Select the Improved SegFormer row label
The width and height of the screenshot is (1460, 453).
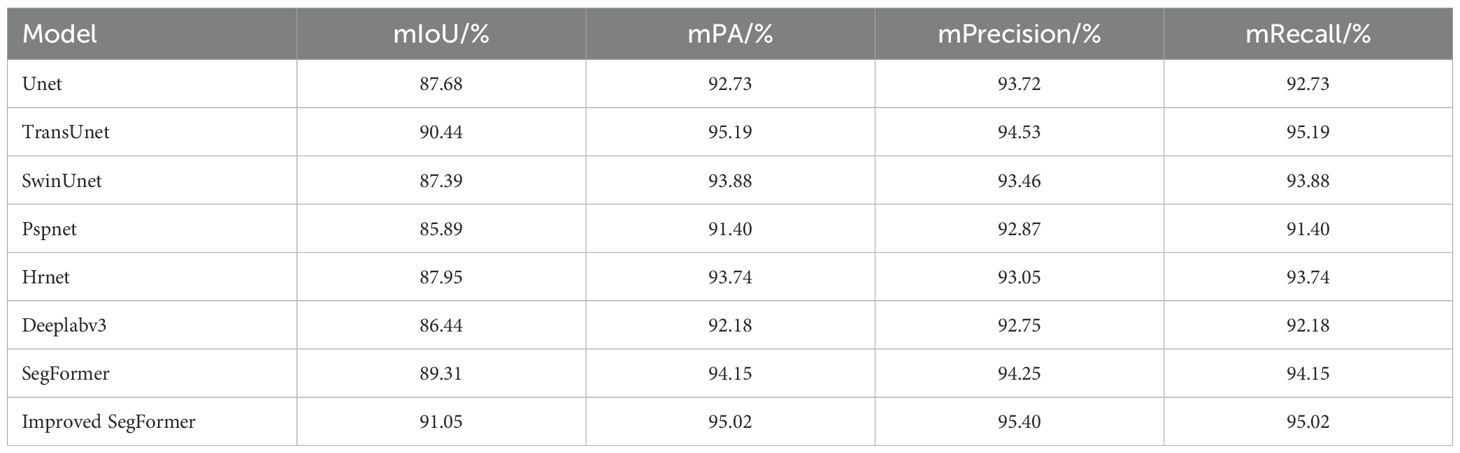click(x=108, y=422)
